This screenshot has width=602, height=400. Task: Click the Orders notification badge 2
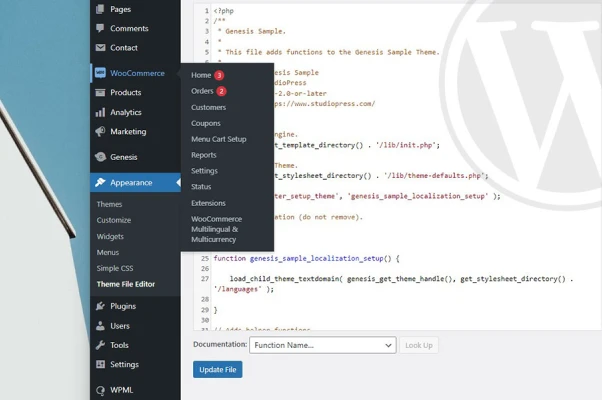coord(221,91)
